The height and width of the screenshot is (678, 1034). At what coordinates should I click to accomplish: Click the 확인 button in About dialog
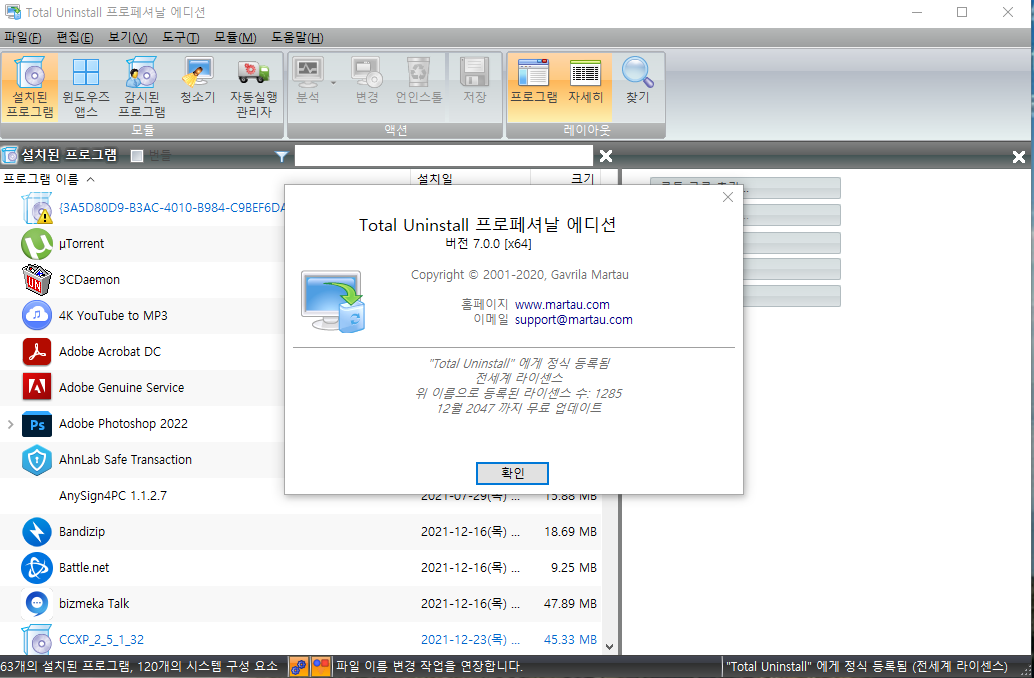click(512, 473)
